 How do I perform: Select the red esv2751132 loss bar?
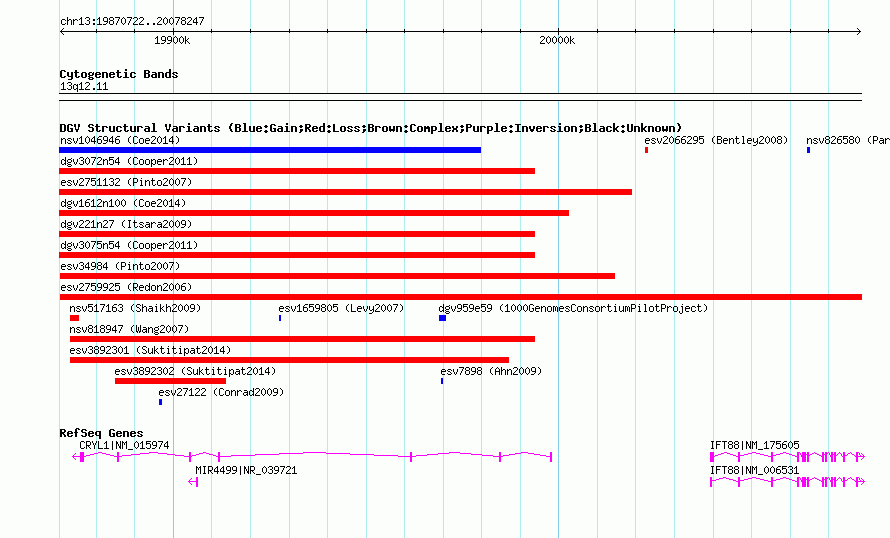[346, 192]
